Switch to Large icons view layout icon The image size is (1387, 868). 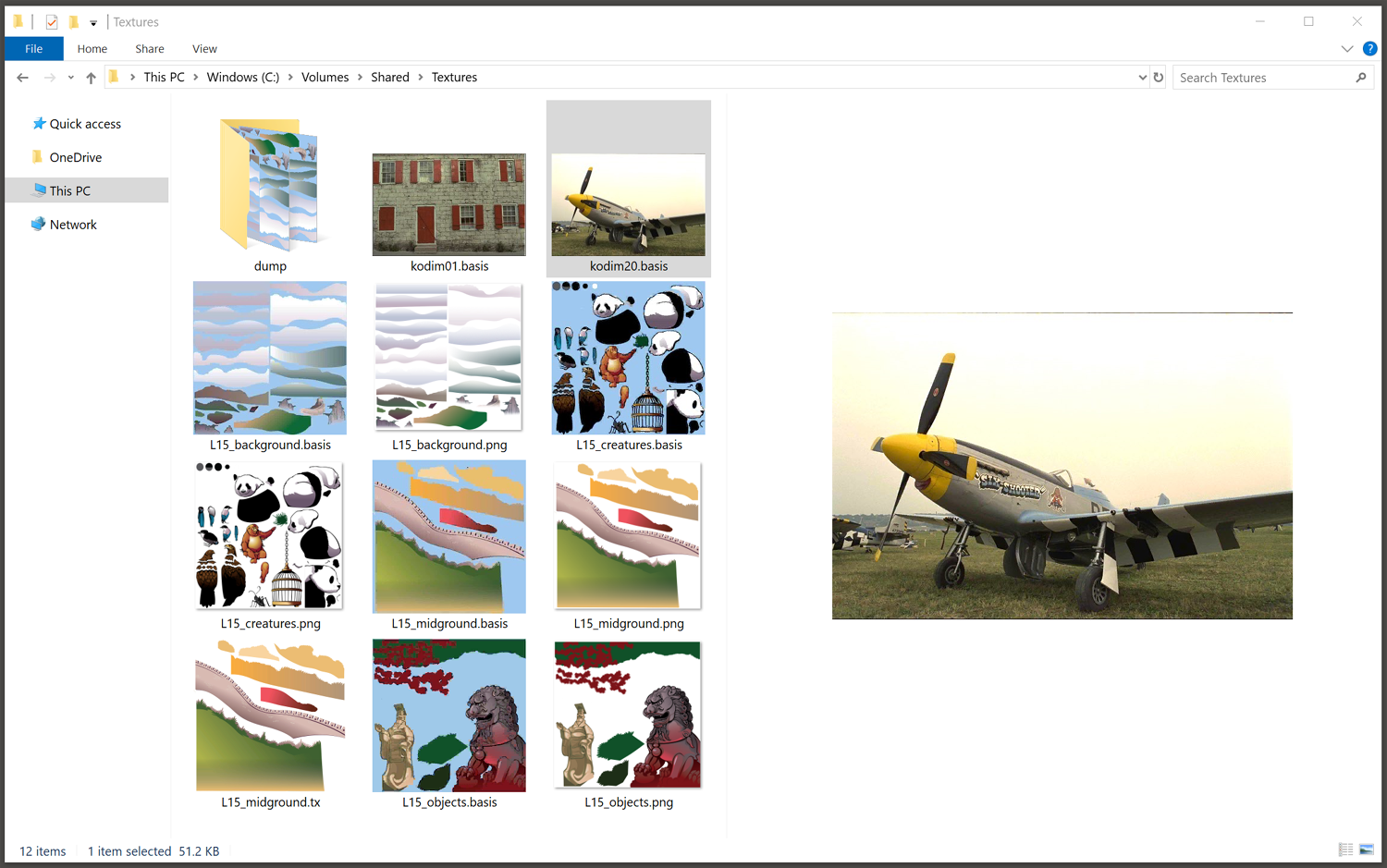(x=1367, y=850)
